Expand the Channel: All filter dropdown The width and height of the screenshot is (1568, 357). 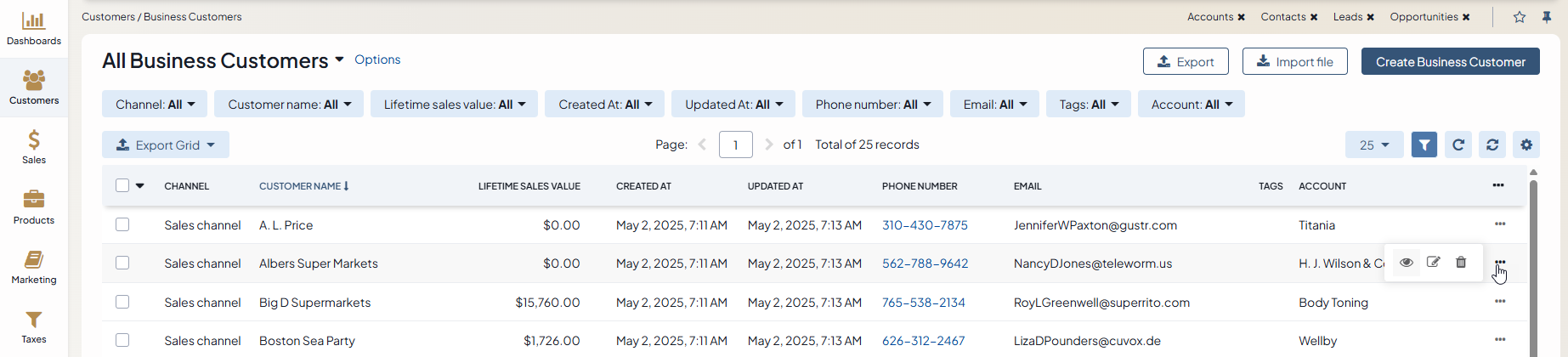click(156, 105)
